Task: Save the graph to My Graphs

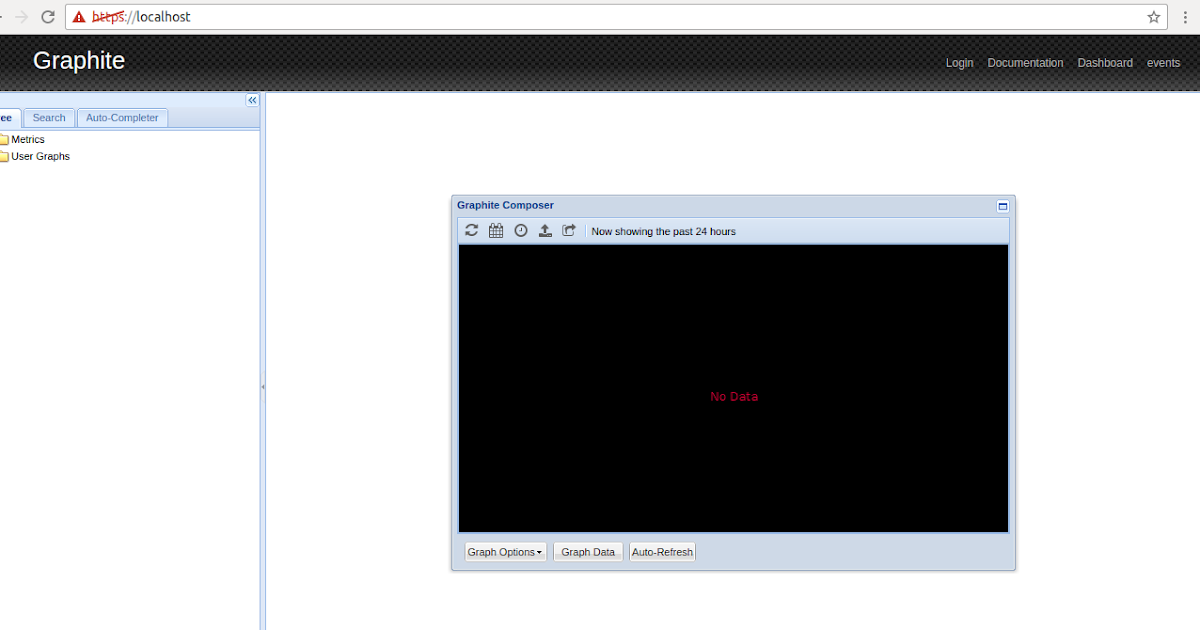Action: pyautogui.click(x=545, y=230)
